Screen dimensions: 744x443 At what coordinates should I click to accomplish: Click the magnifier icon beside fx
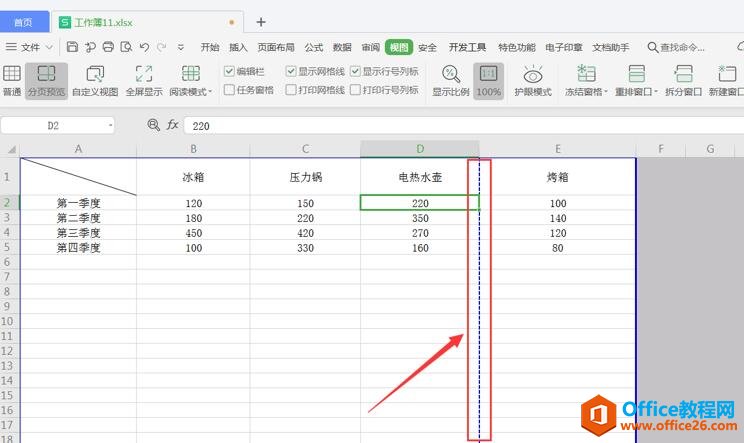[153, 125]
